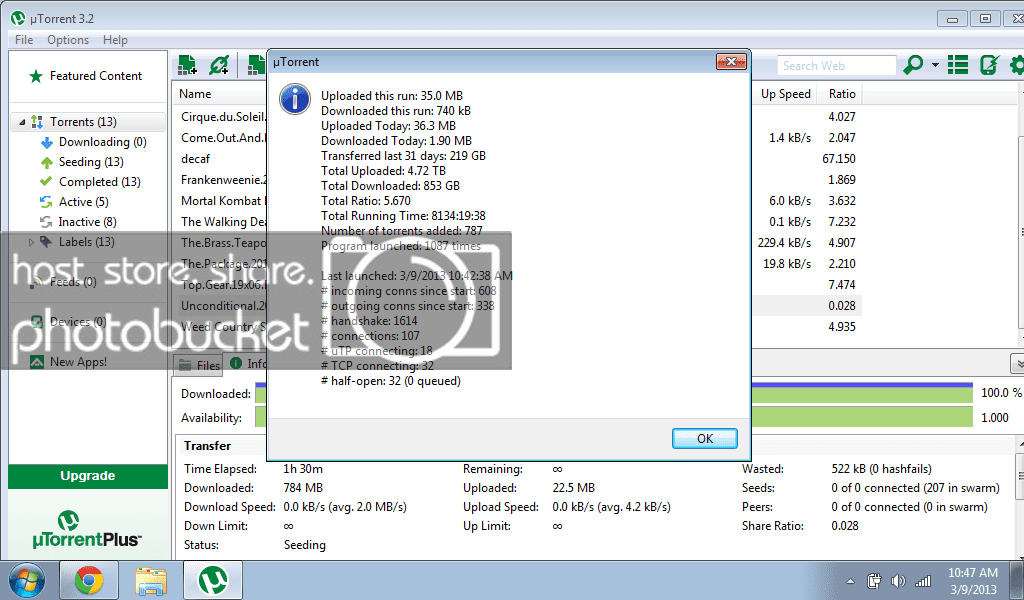Click the Add Torrent from URL icon
1024x600 pixels.
point(219,65)
